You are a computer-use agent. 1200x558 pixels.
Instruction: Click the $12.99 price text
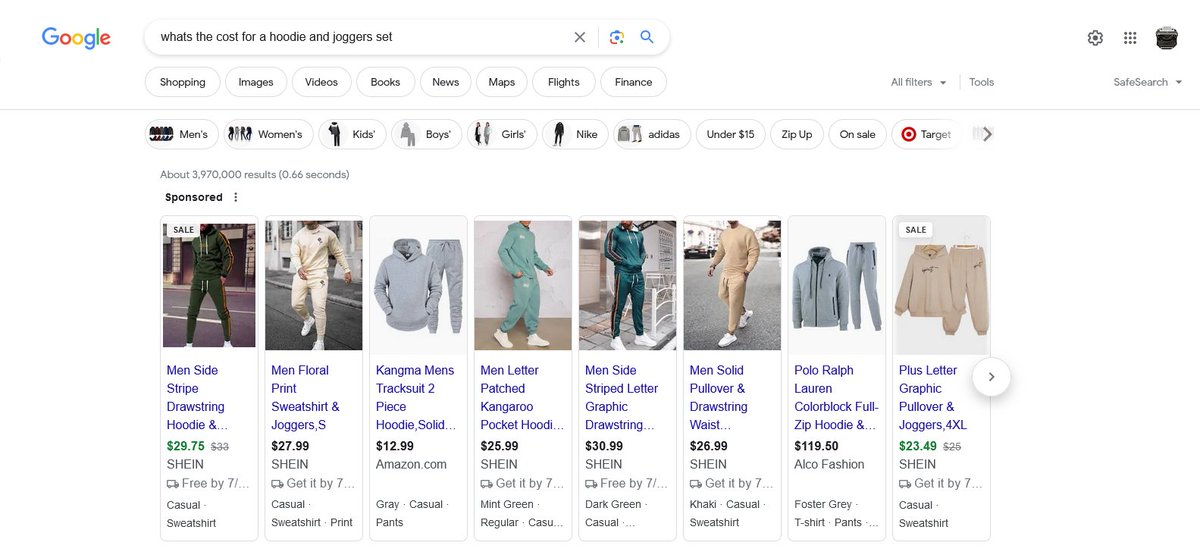pos(395,446)
